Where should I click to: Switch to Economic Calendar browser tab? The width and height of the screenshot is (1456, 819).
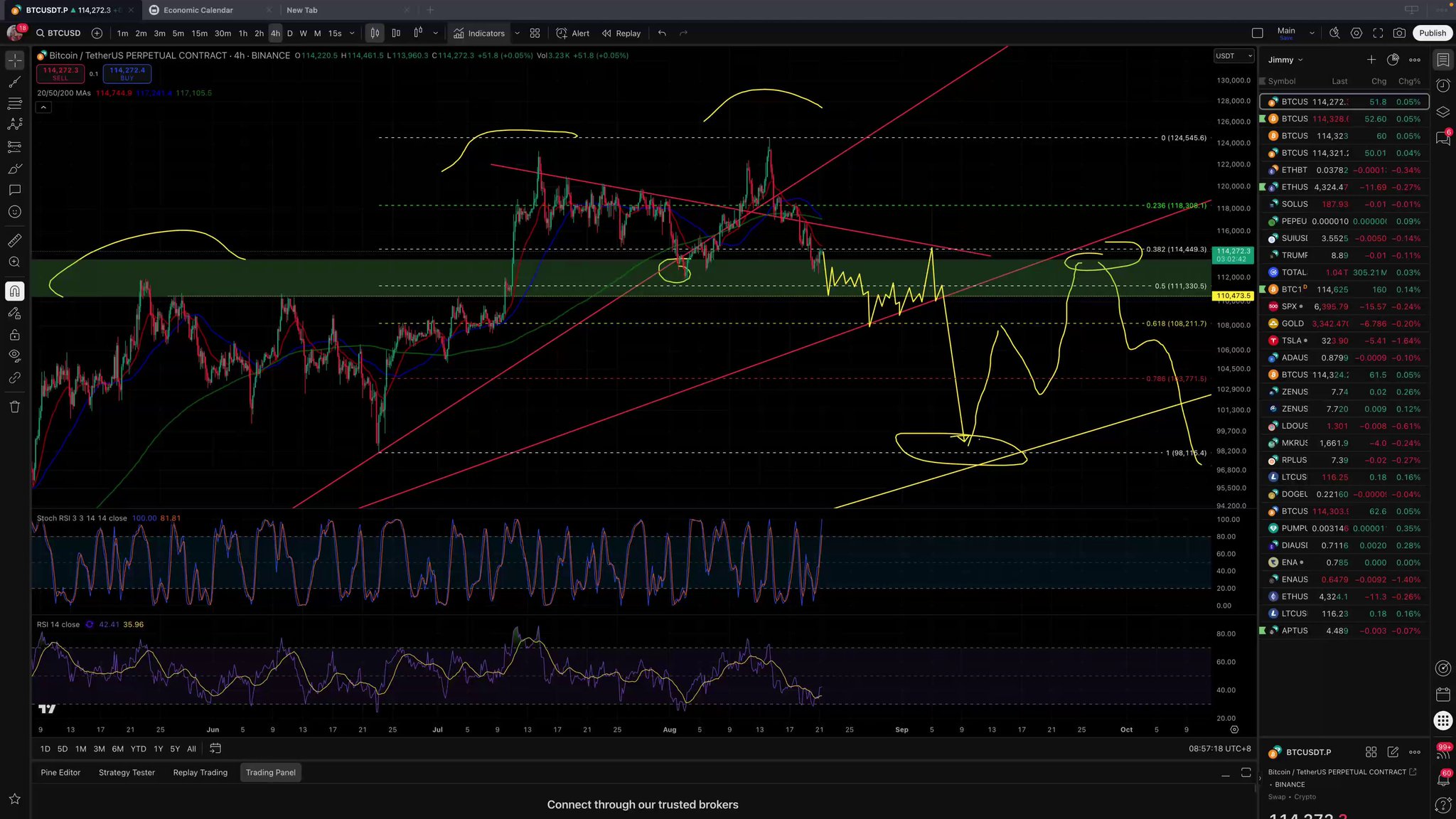210,10
